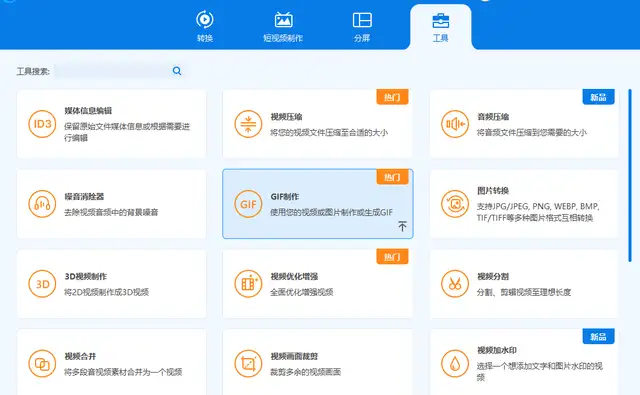The height and width of the screenshot is (395, 640).
Task: Open 噪音消除器 tool title
Action: pos(84,197)
